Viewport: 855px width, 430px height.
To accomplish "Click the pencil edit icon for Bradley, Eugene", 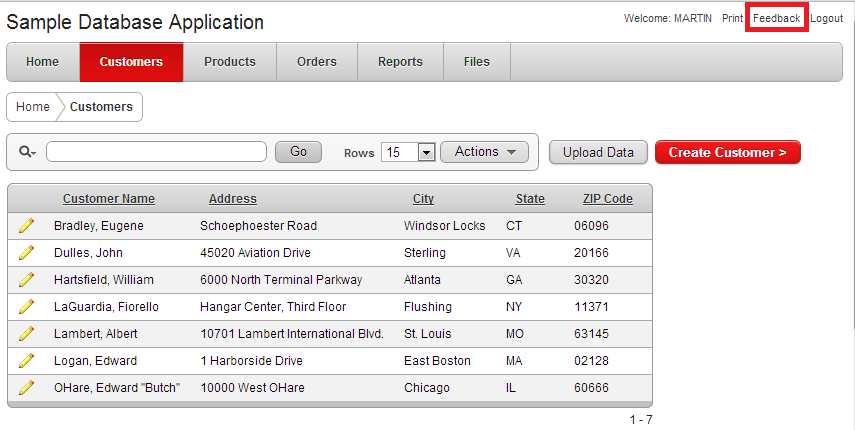I will click(x=26, y=226).
